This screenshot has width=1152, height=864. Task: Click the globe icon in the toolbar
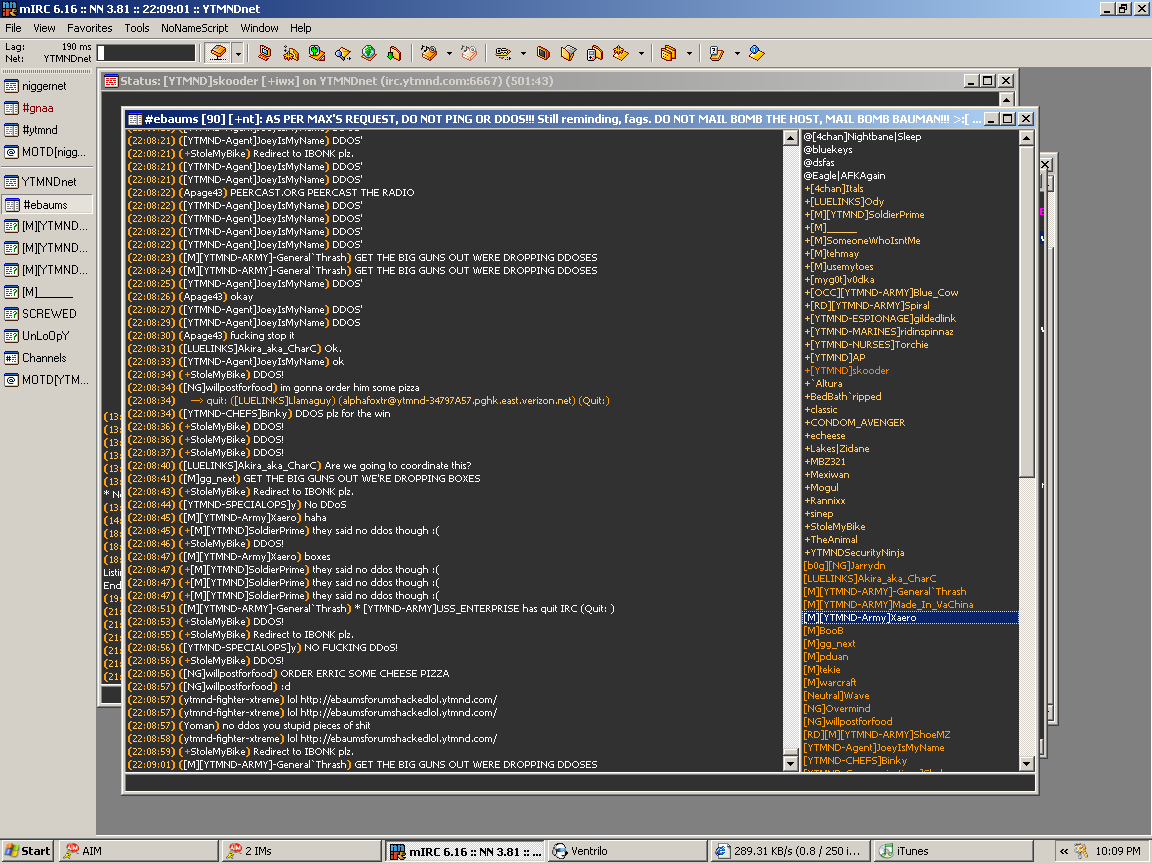368,53
